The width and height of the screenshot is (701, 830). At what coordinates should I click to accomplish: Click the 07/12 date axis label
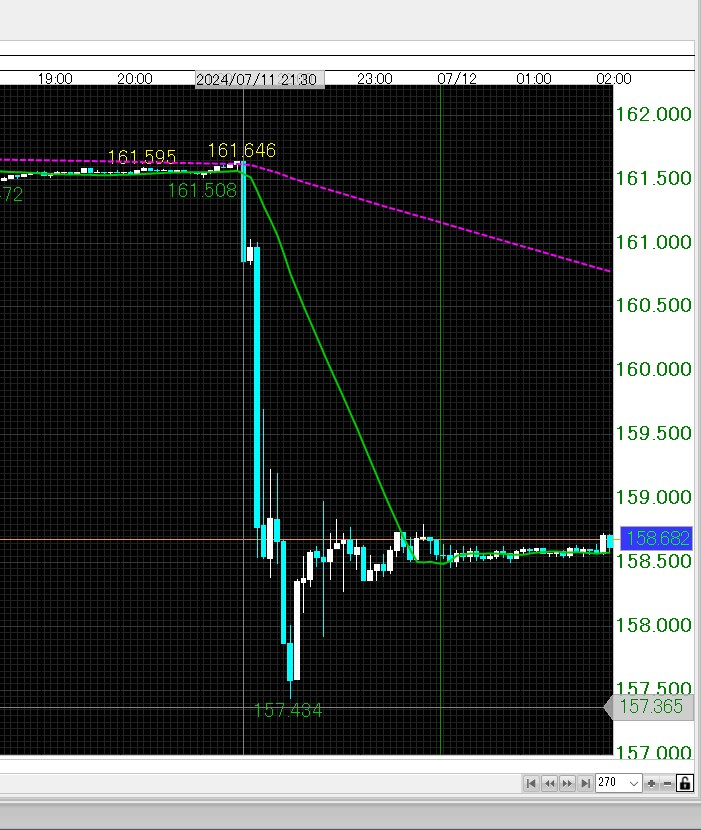click(457, 79)
